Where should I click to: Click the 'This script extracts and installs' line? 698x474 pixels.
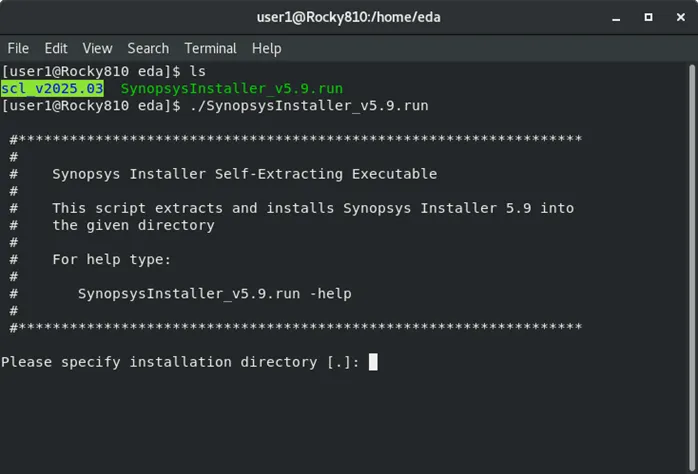[313, 208]
